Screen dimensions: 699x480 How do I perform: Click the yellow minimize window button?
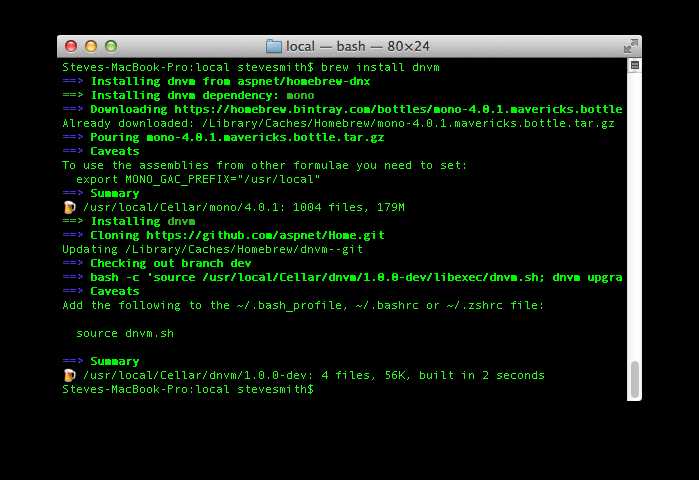pyautogui.click(x=90, y=46)
